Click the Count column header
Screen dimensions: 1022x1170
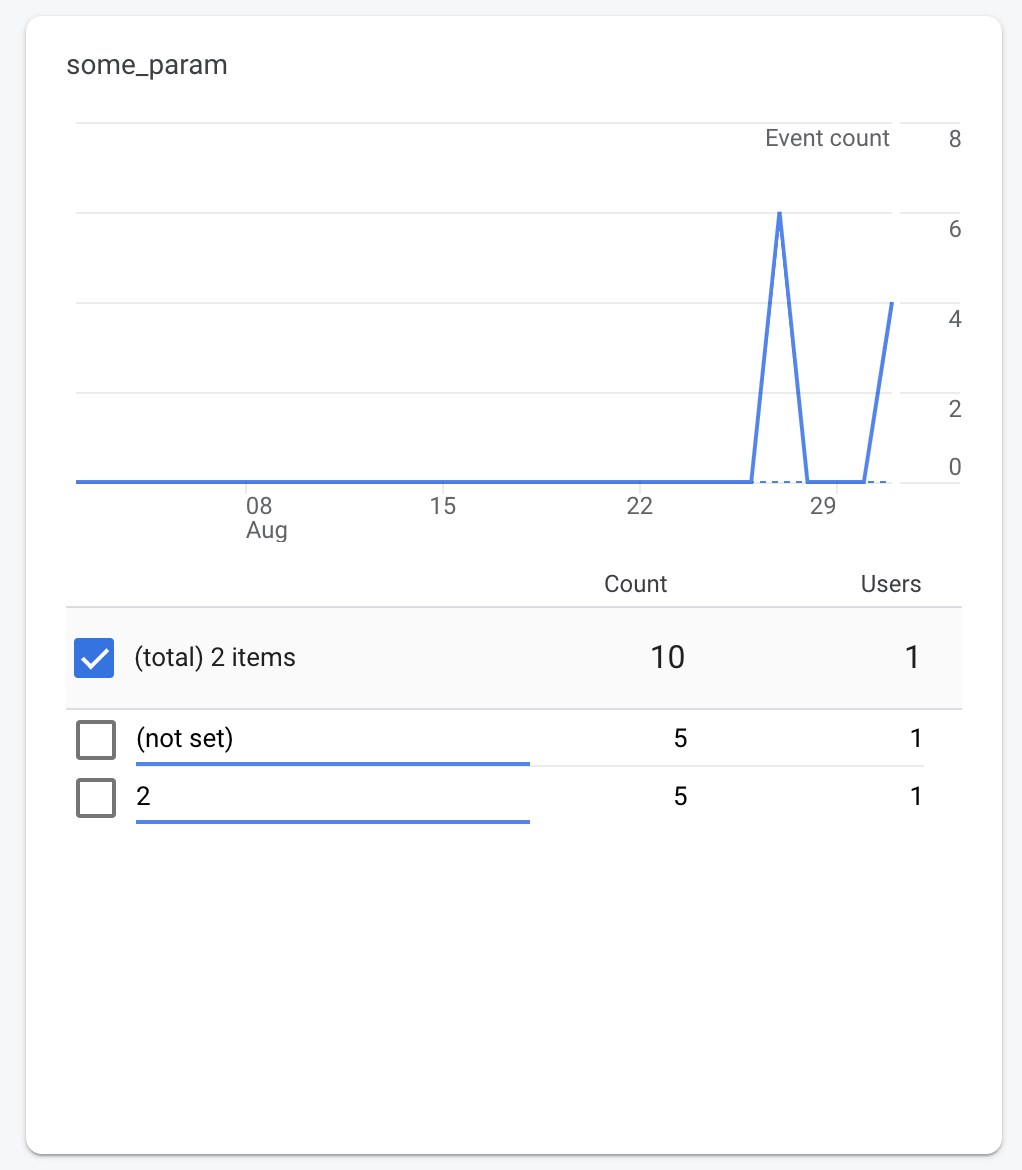(x=635, y=584)
